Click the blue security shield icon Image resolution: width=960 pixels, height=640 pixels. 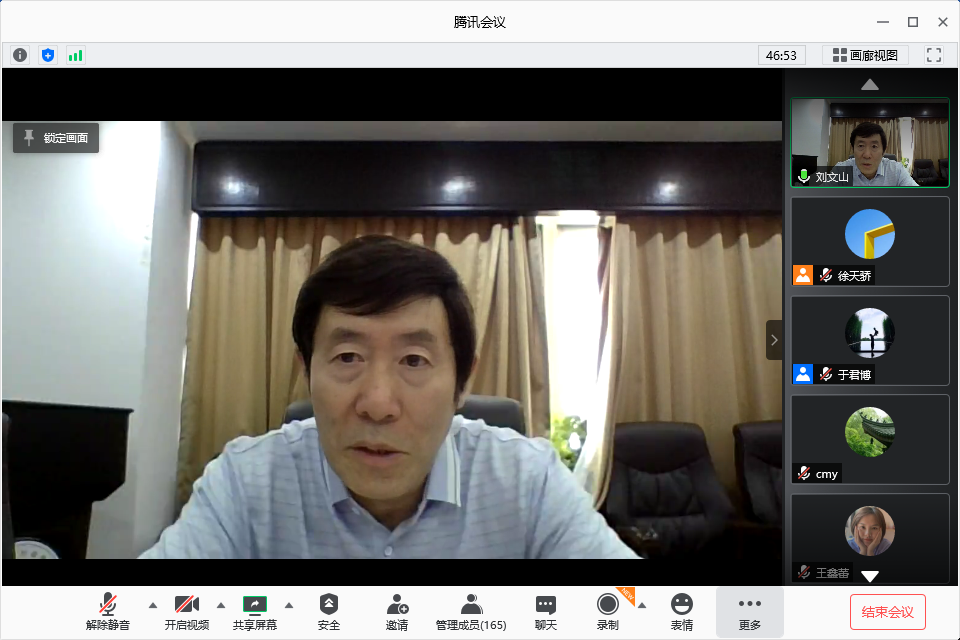point(48,55)
